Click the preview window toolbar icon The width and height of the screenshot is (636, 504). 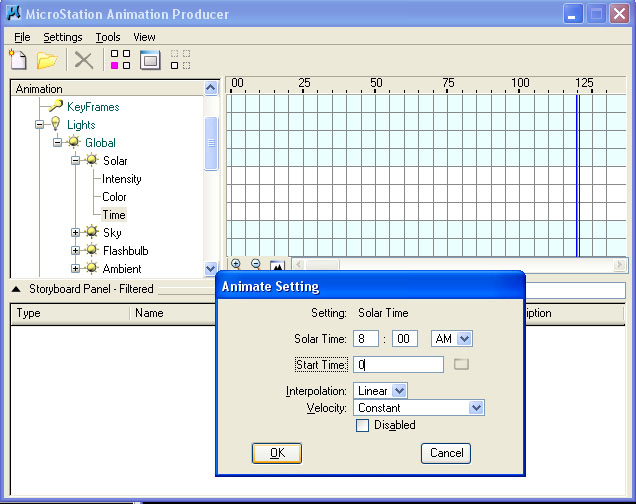pos(150,60)
